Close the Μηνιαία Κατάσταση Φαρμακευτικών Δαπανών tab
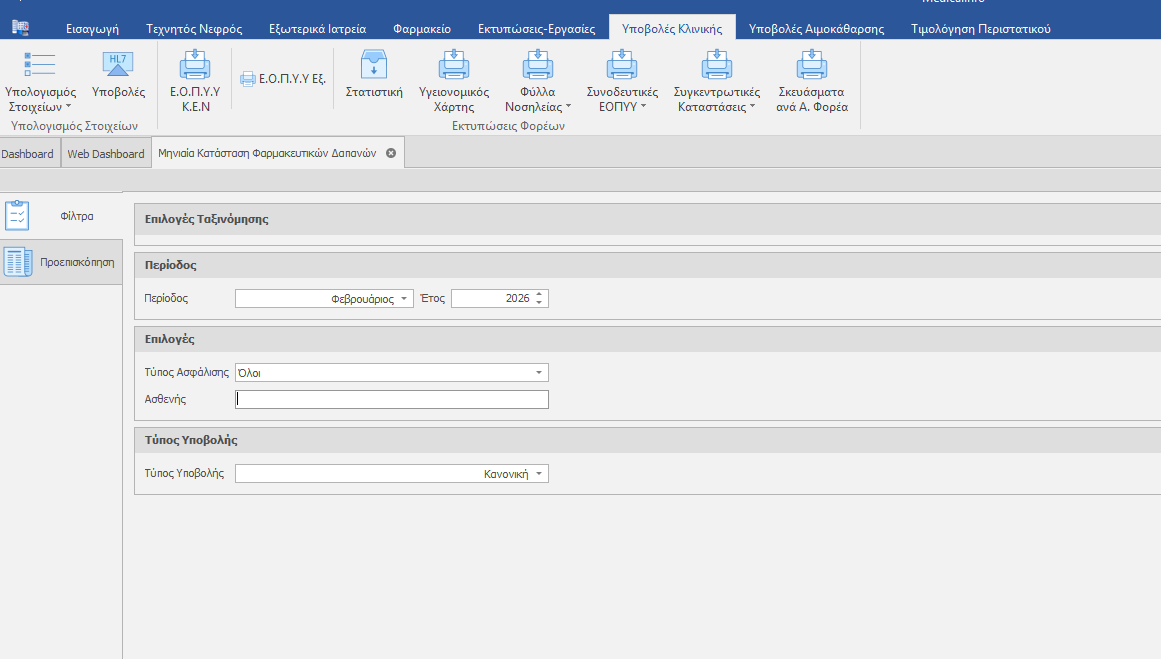The height and width of the screenshot is (659, 1161). tap(391, 153)
